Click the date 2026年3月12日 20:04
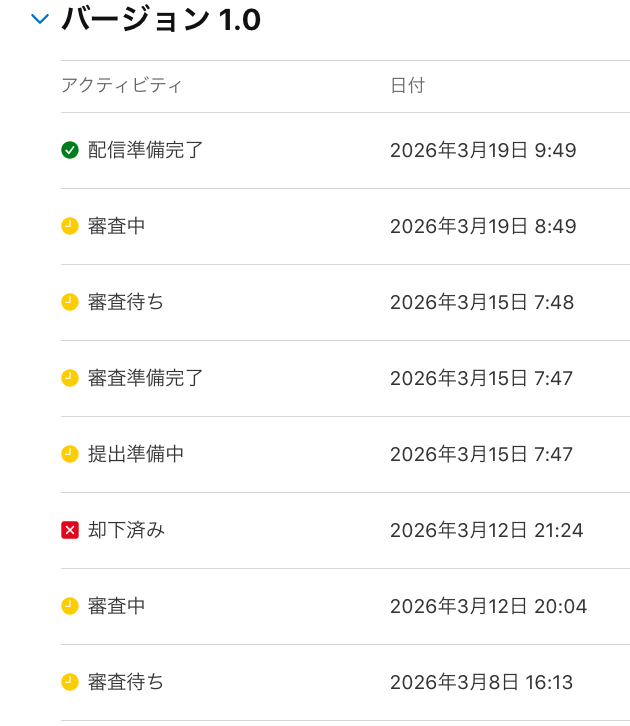 (x=488, y=606)
